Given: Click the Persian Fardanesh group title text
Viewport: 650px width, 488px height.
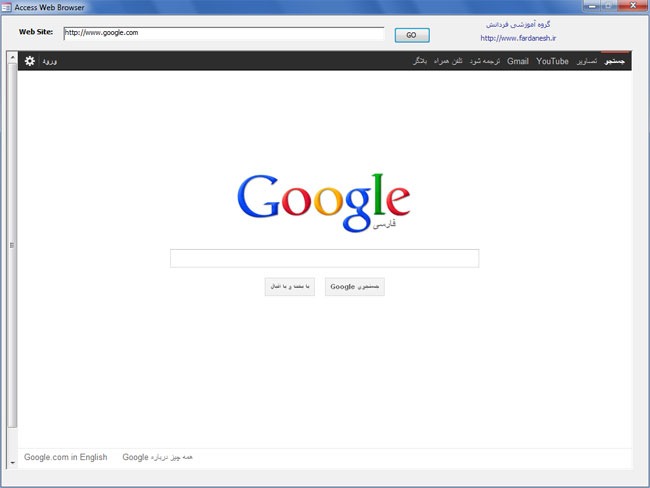Looking at the screenshot, I should (518, 24).
